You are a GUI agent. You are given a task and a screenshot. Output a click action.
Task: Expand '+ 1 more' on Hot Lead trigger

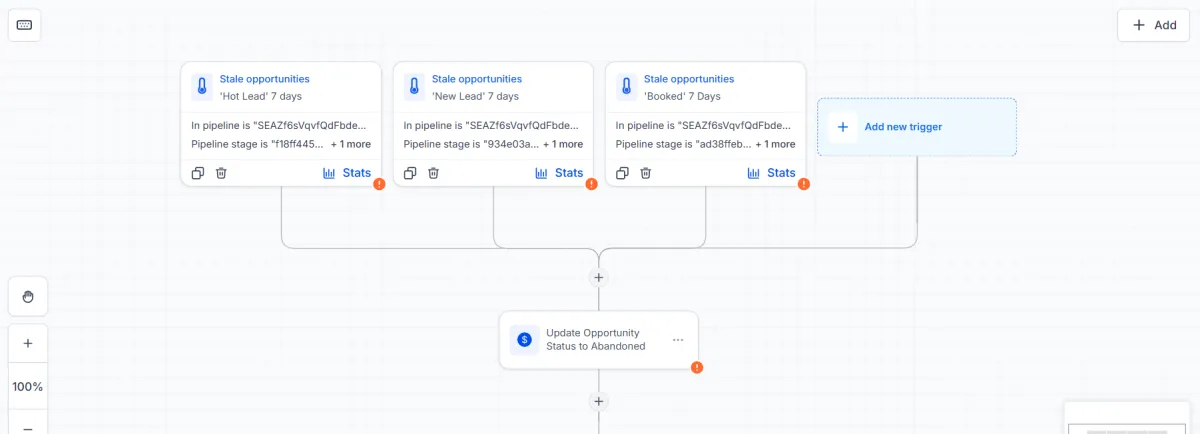click(x=351, y=144)
